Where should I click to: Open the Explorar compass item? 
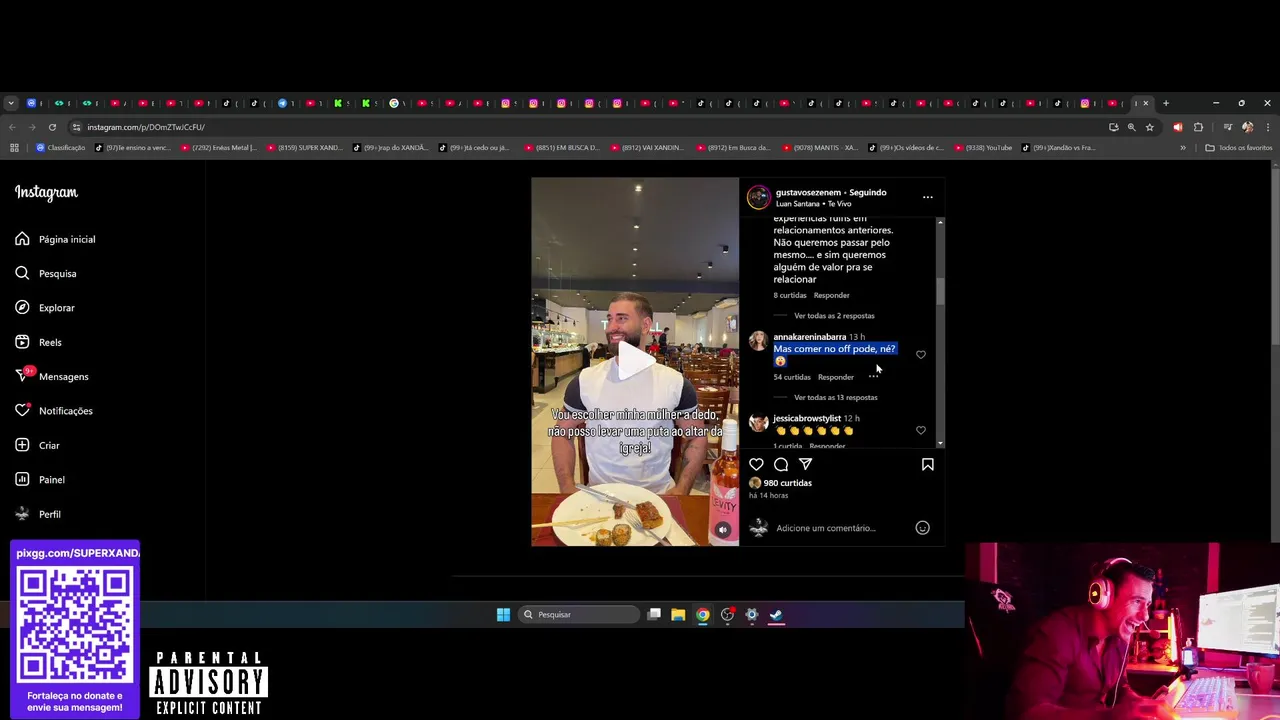[x=45, y=308]
